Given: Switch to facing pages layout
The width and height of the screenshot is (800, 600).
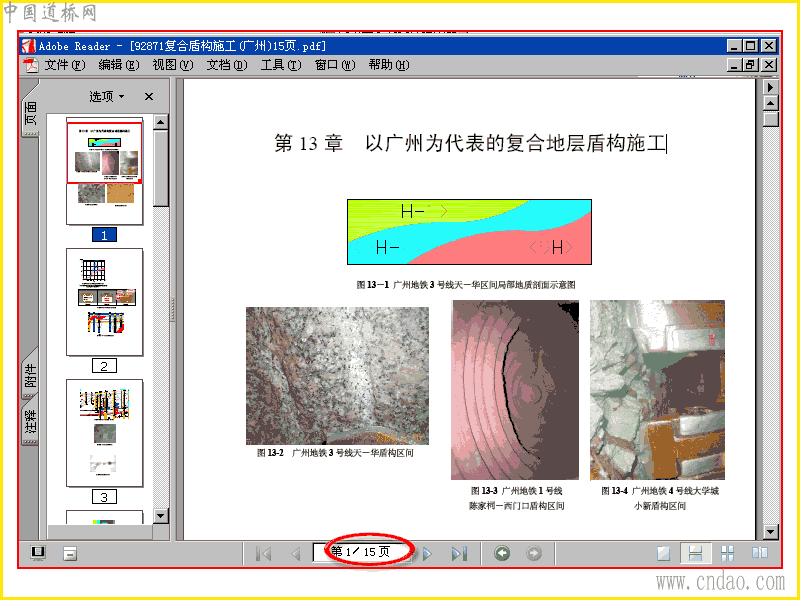Looking at the screenshot, I should [x=760, y=553].
